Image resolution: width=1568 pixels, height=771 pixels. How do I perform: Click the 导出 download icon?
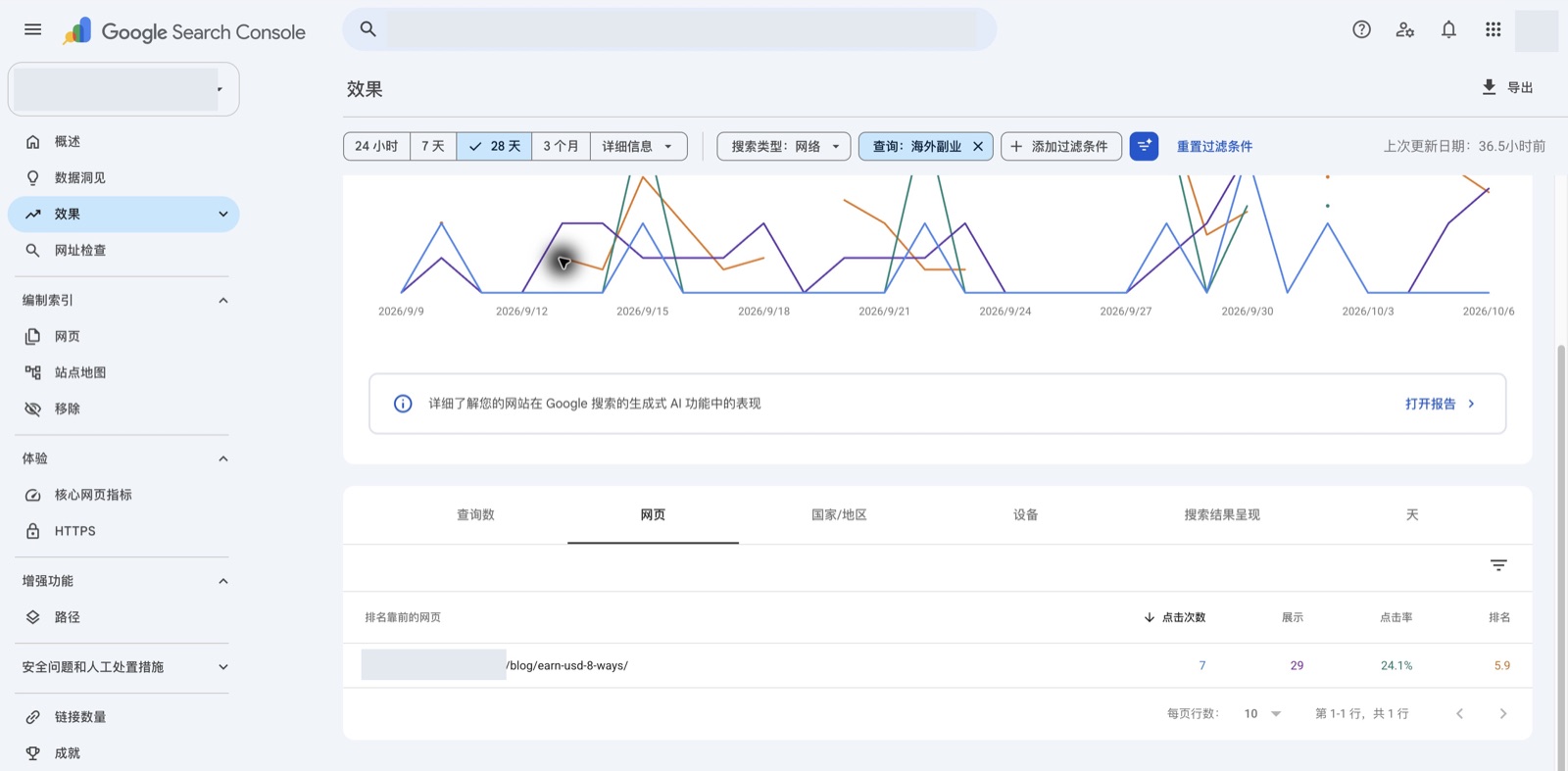1489,87
